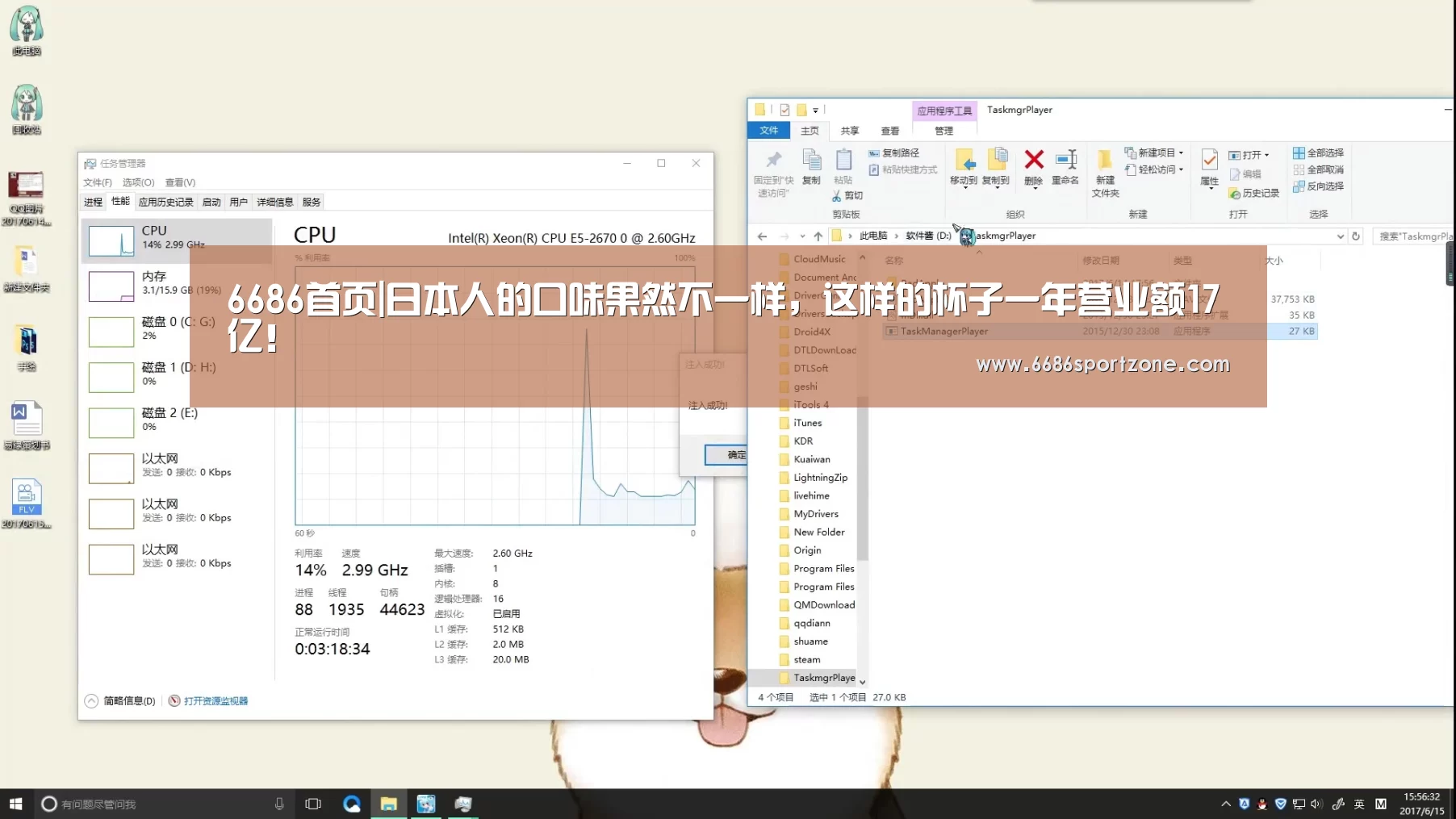The height and width of the screenshot is (819, 1456).
Task: Open the blue 文件 tab in Explorer
Action: (769, 131)
